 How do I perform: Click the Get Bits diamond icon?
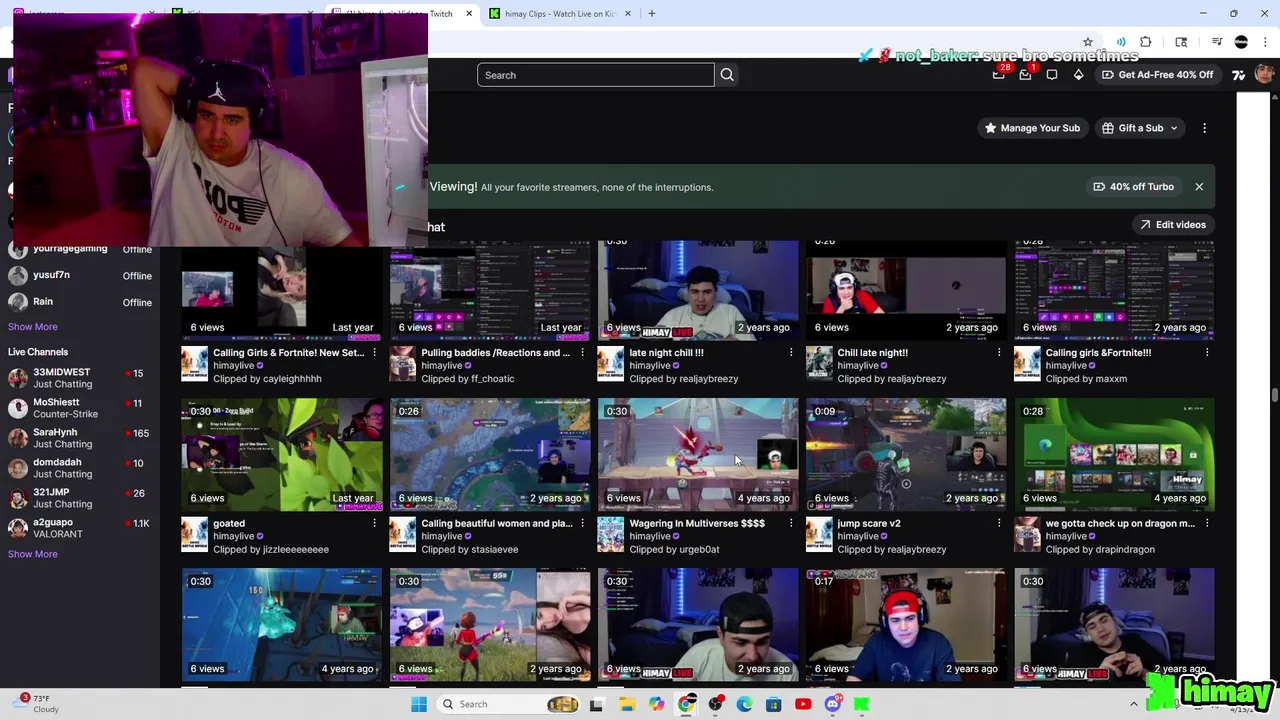click(x=1078, y=75)
